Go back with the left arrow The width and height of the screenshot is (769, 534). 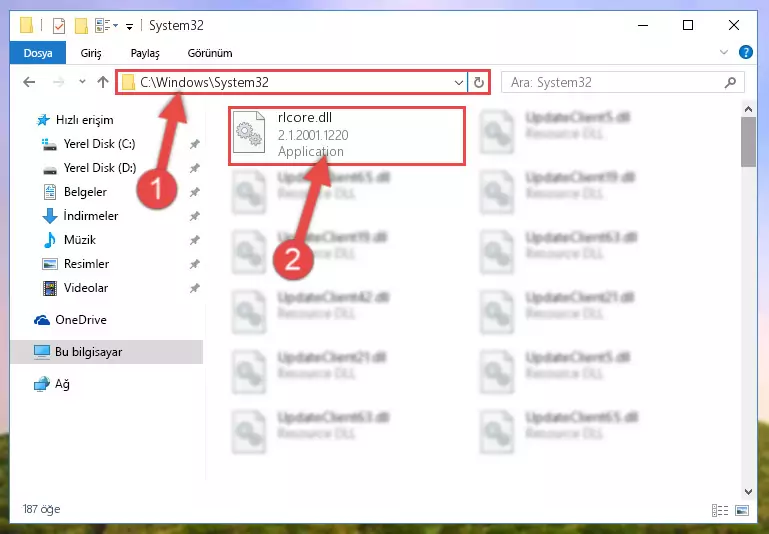(x=29, y=82)
